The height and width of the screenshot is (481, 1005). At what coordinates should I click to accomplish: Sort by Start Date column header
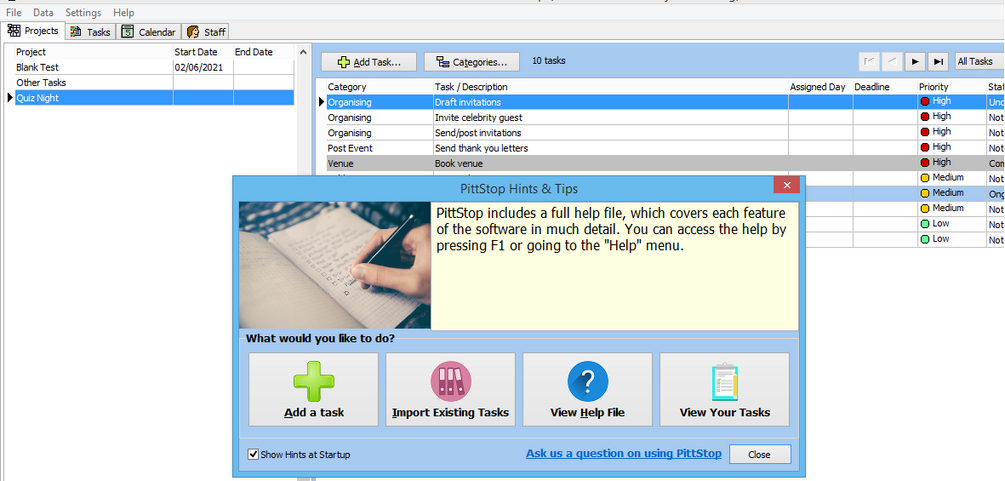click(203, 52)
